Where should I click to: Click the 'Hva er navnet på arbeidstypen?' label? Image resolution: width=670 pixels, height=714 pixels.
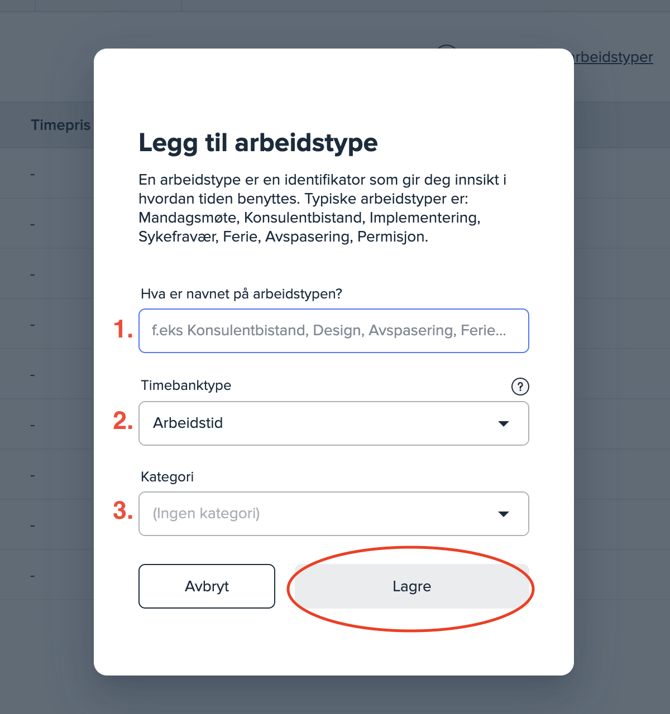(x=241, y=294)
